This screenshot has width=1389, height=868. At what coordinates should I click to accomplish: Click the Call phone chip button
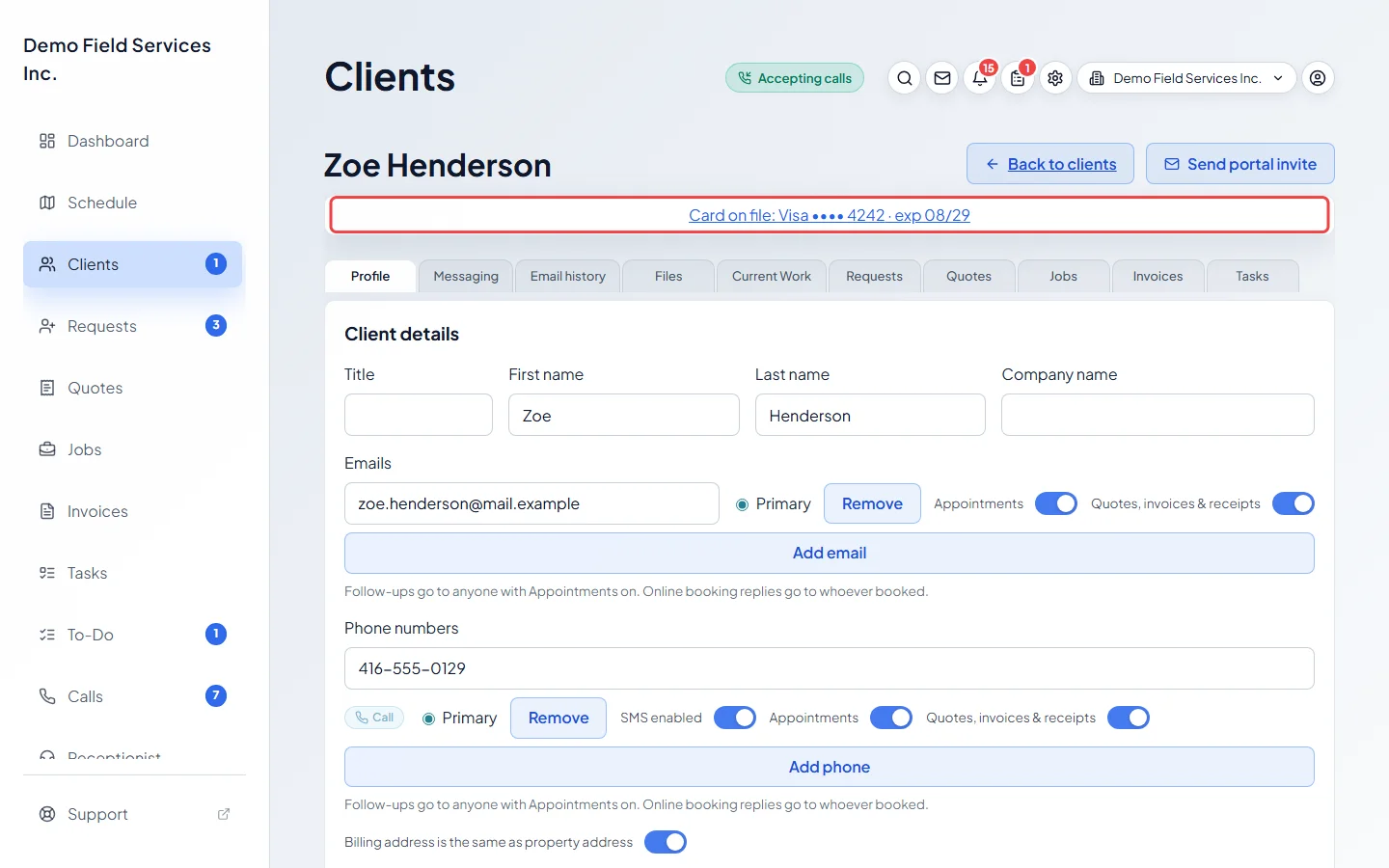click(374, 718)
